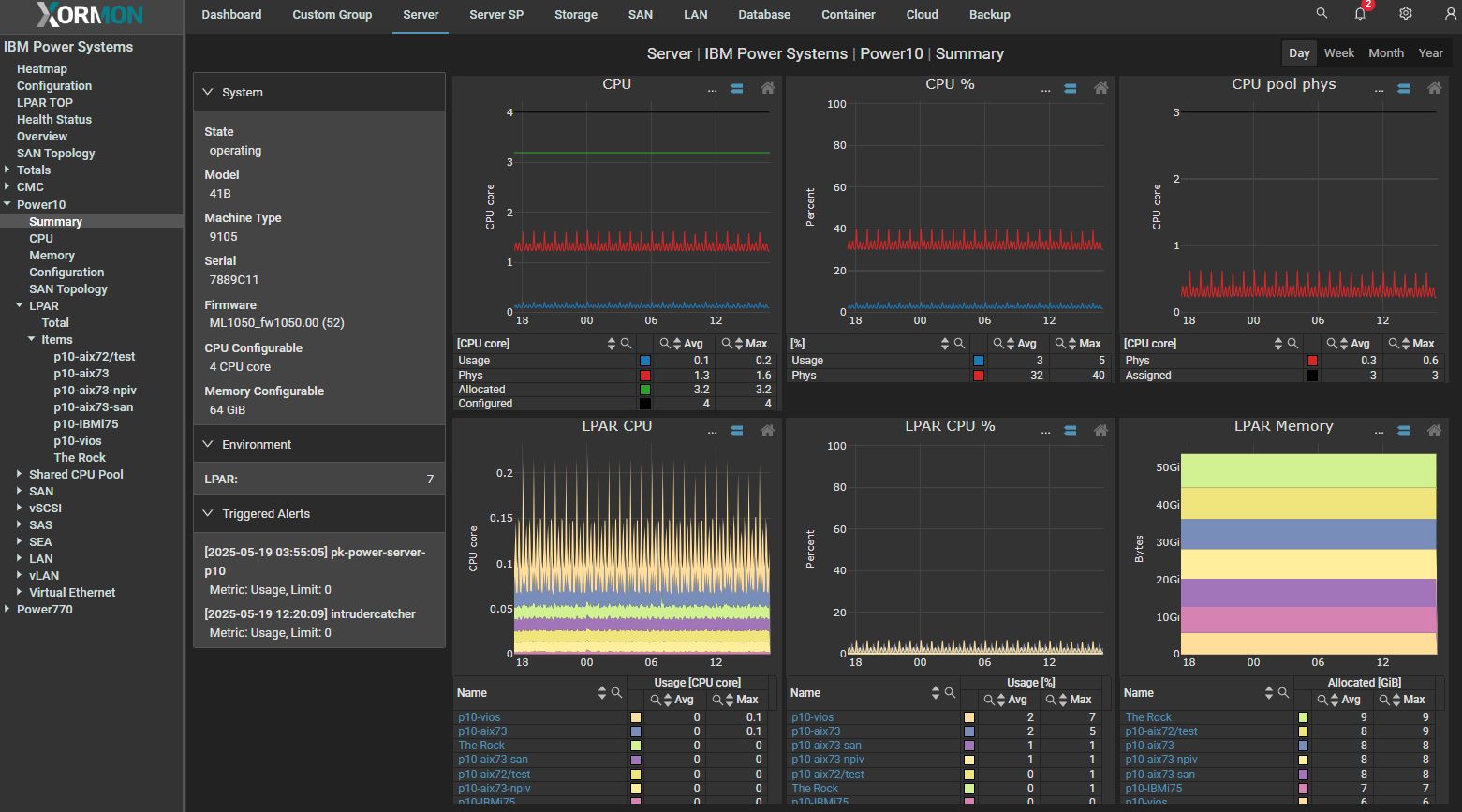Select the Day time range
The width and height of the screenshot is (1462, 812).
(x=1299, y=53)
